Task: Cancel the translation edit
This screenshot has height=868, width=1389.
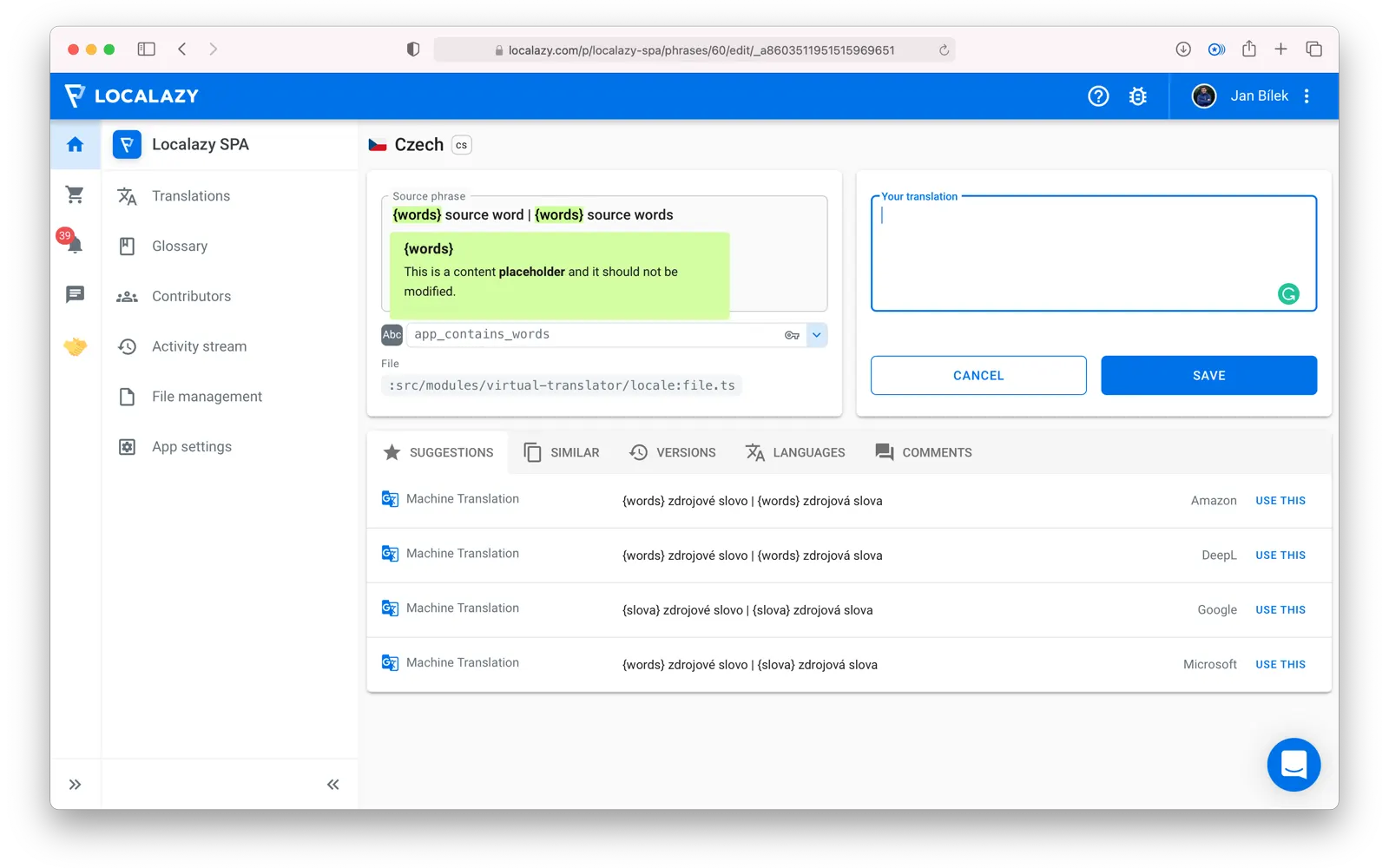Action: (978, 376)
